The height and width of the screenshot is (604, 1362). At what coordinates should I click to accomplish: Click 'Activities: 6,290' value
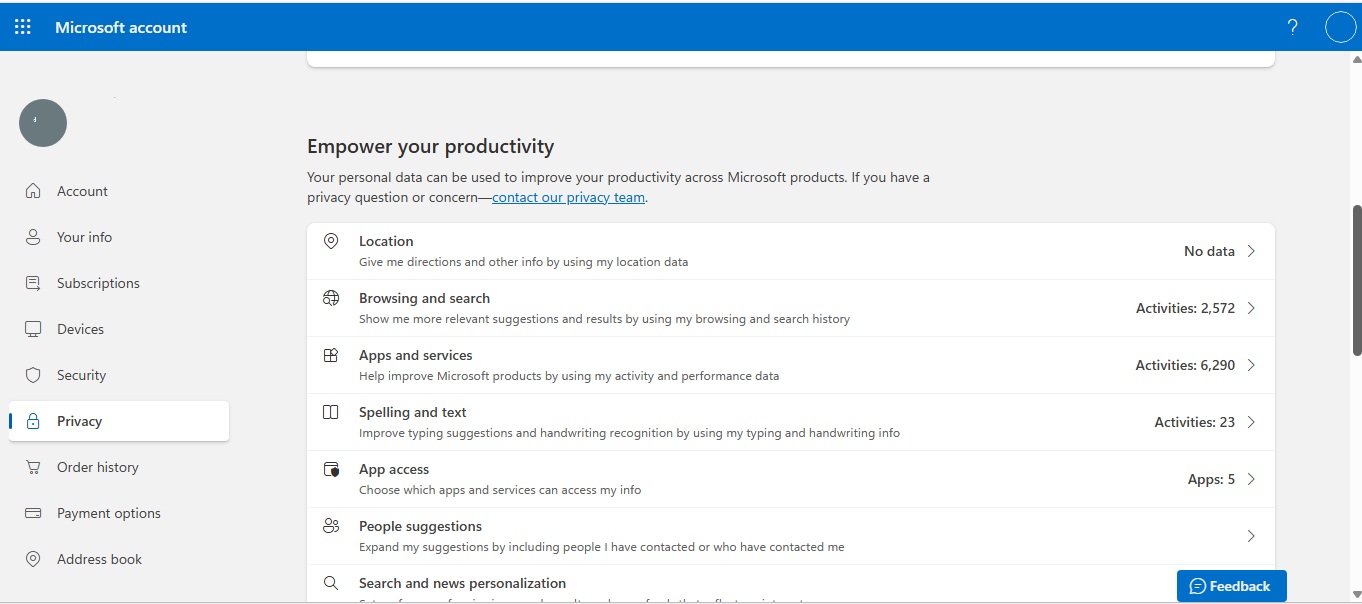point(1185,365)
